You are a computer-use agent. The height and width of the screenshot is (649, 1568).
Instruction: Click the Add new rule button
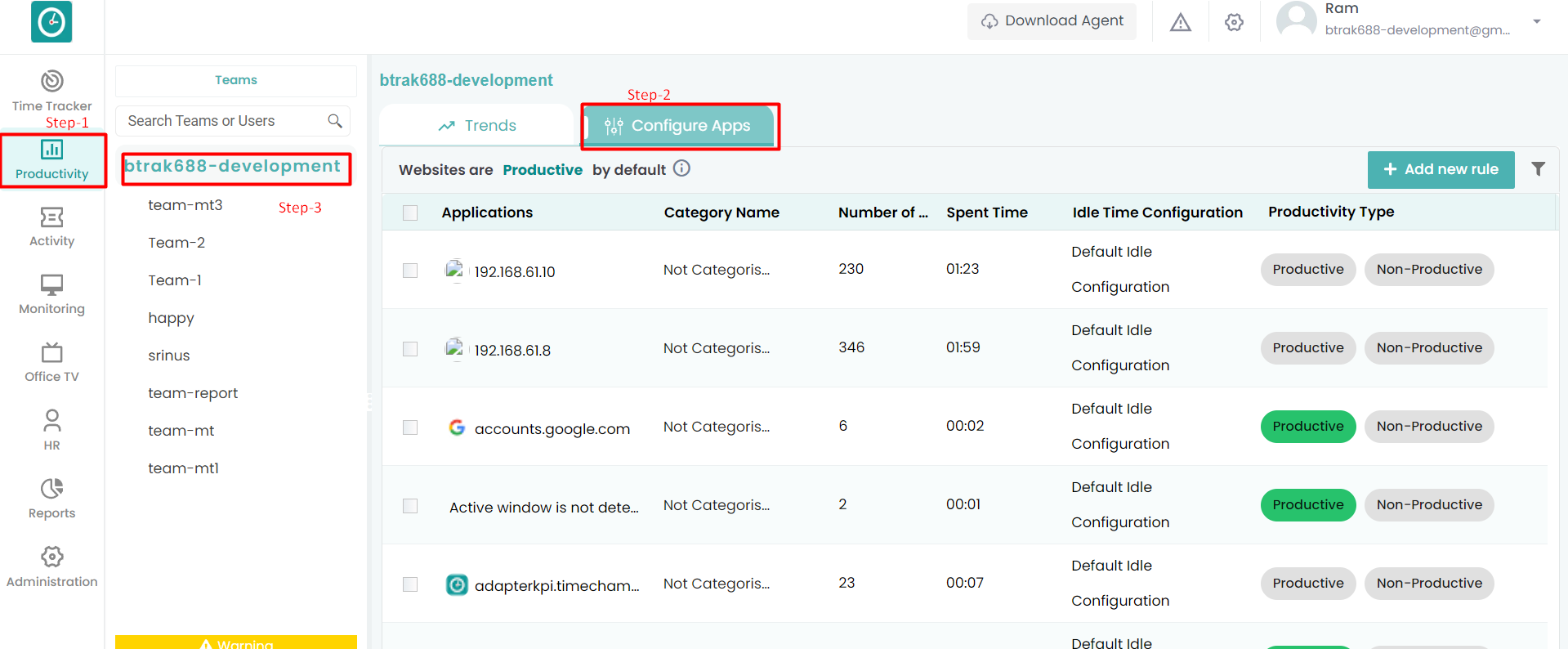(x=1441, y=169)
